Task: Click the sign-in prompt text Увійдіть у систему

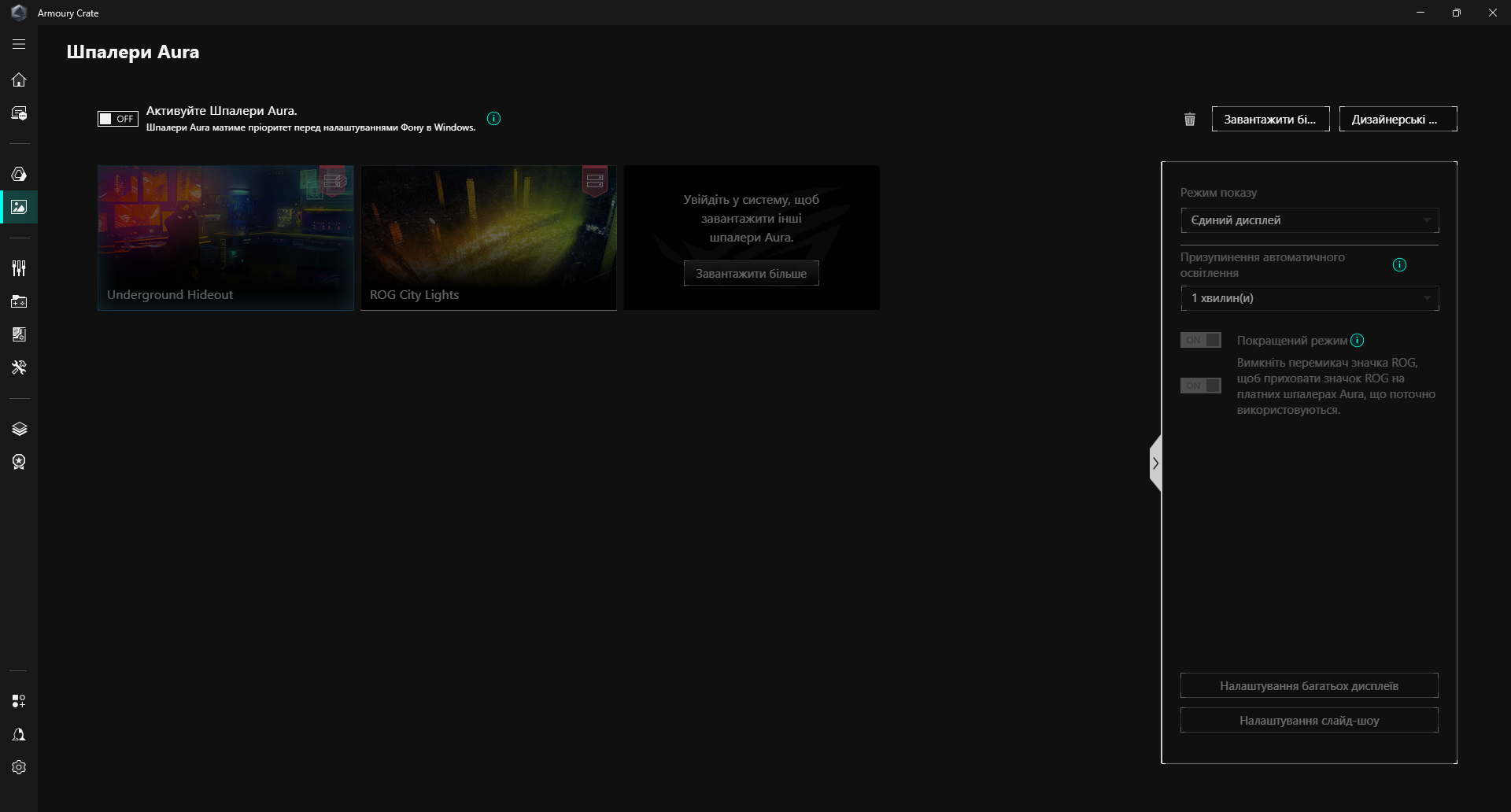Action: [751, 219]
